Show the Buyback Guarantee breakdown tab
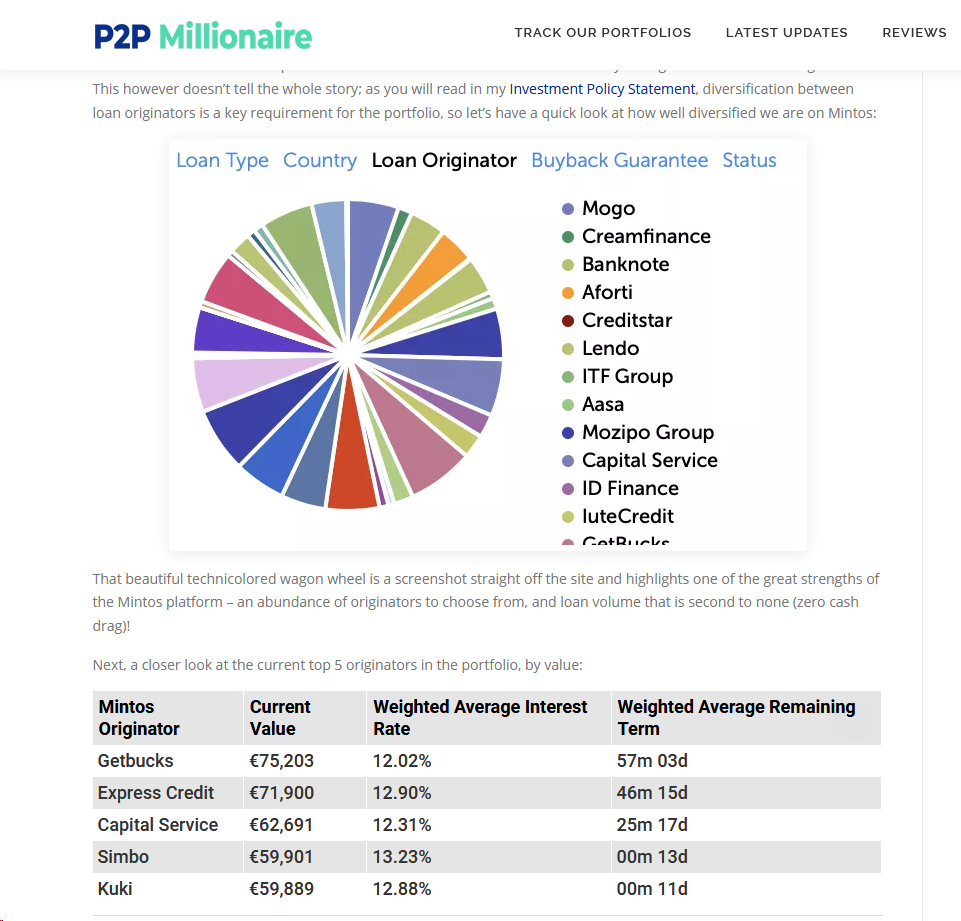The width and height of the screenshot is (961, 921). tap(619, 161)
